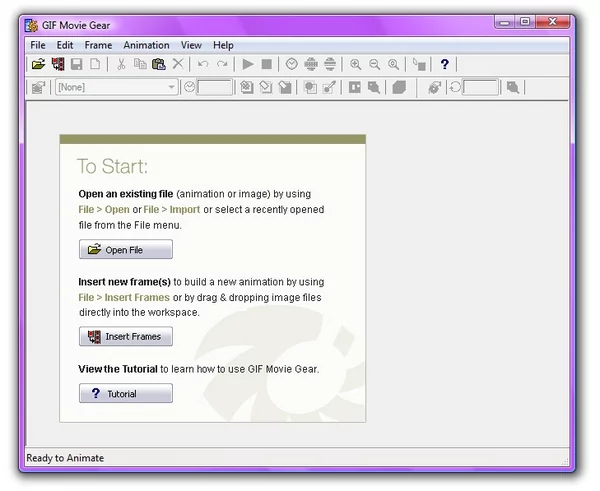Open the View menu
Viewport: 600px width, 491px height.
(191, 45)
